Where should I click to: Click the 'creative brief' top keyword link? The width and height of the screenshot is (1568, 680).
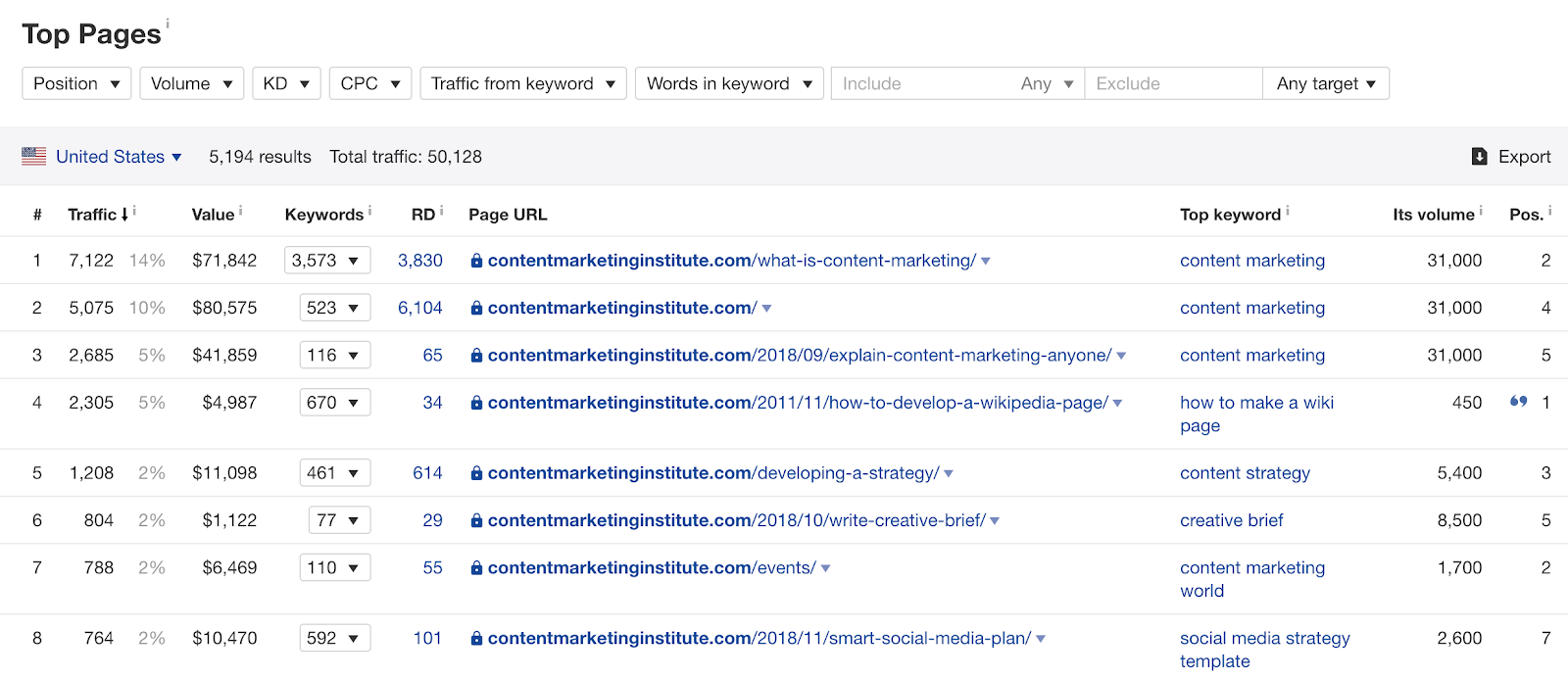coord(1232,520)
